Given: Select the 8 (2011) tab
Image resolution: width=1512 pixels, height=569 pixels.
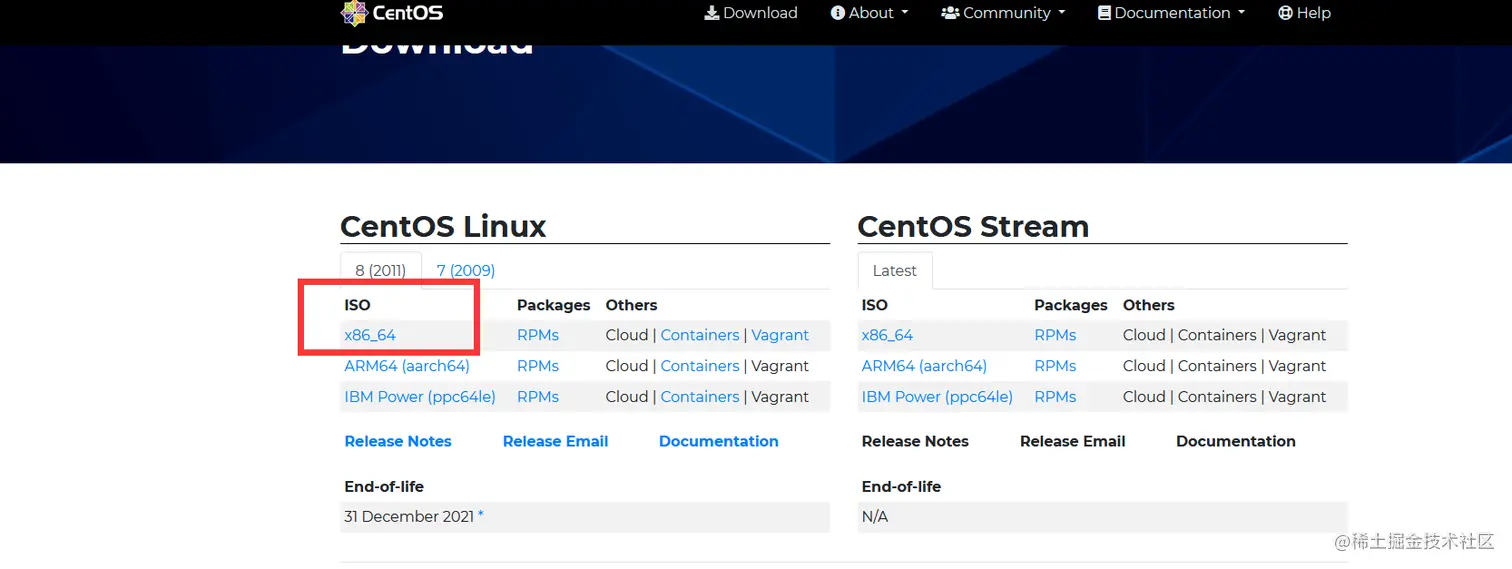Looking at the screenshot, I should tap(381, 271).
